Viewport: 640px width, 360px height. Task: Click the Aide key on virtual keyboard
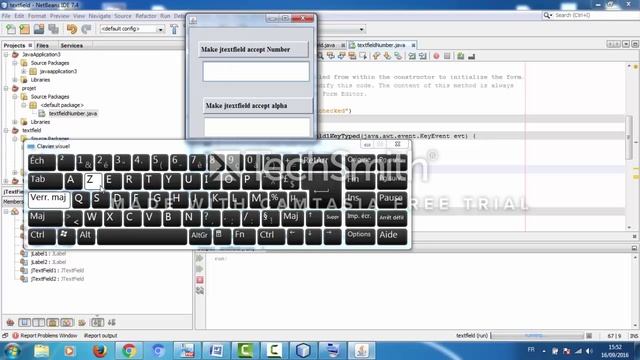click(392, 237)
